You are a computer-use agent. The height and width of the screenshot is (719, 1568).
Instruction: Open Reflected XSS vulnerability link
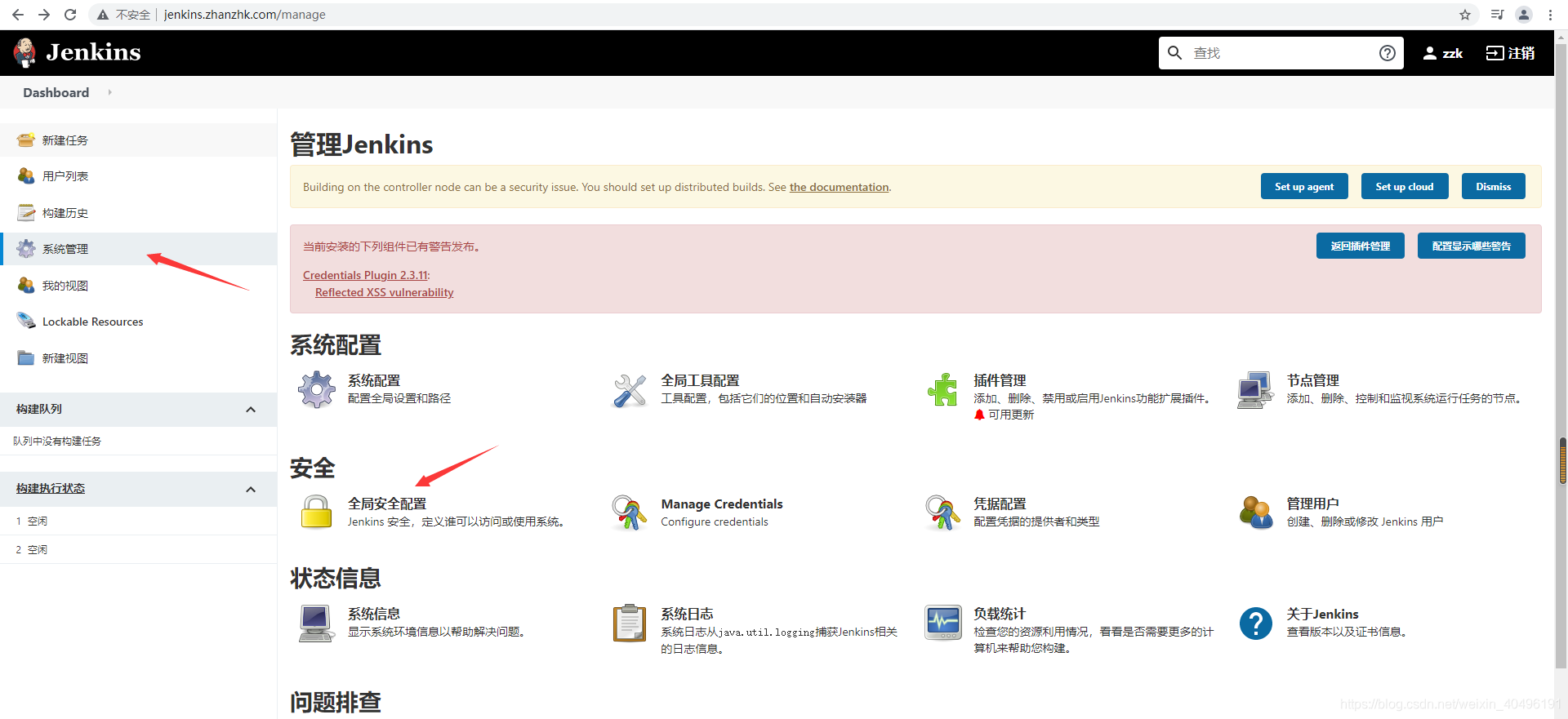tap(385, 292)
